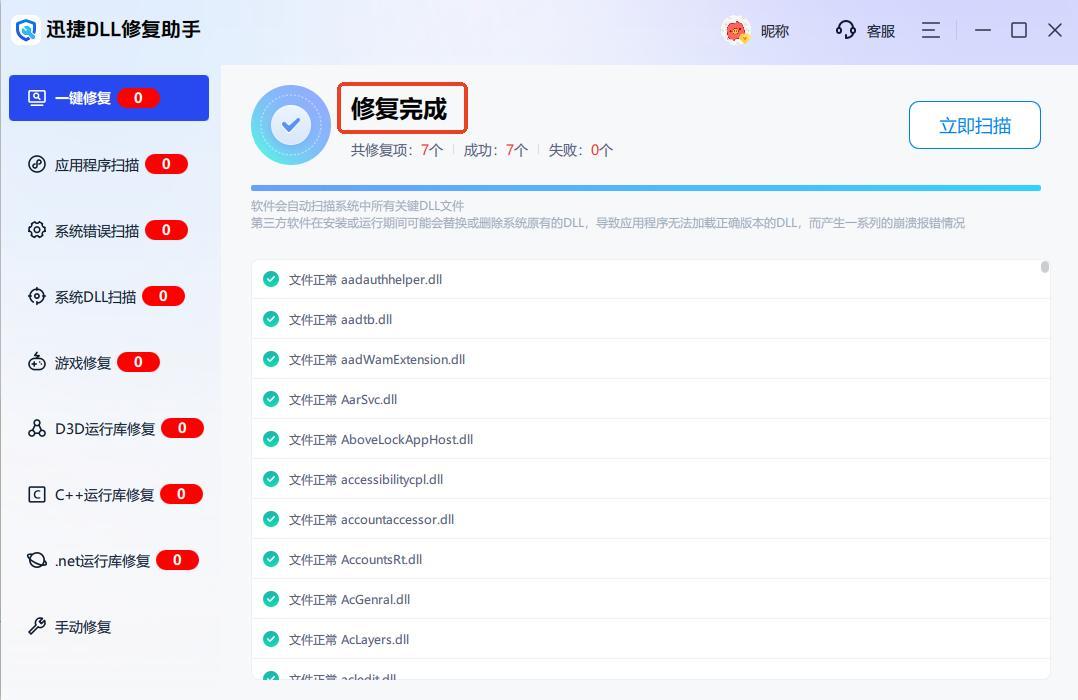Switch to 系统DLL扫描 tab
This screenshot has width=1078, height=700.
(x=95, y=296)
